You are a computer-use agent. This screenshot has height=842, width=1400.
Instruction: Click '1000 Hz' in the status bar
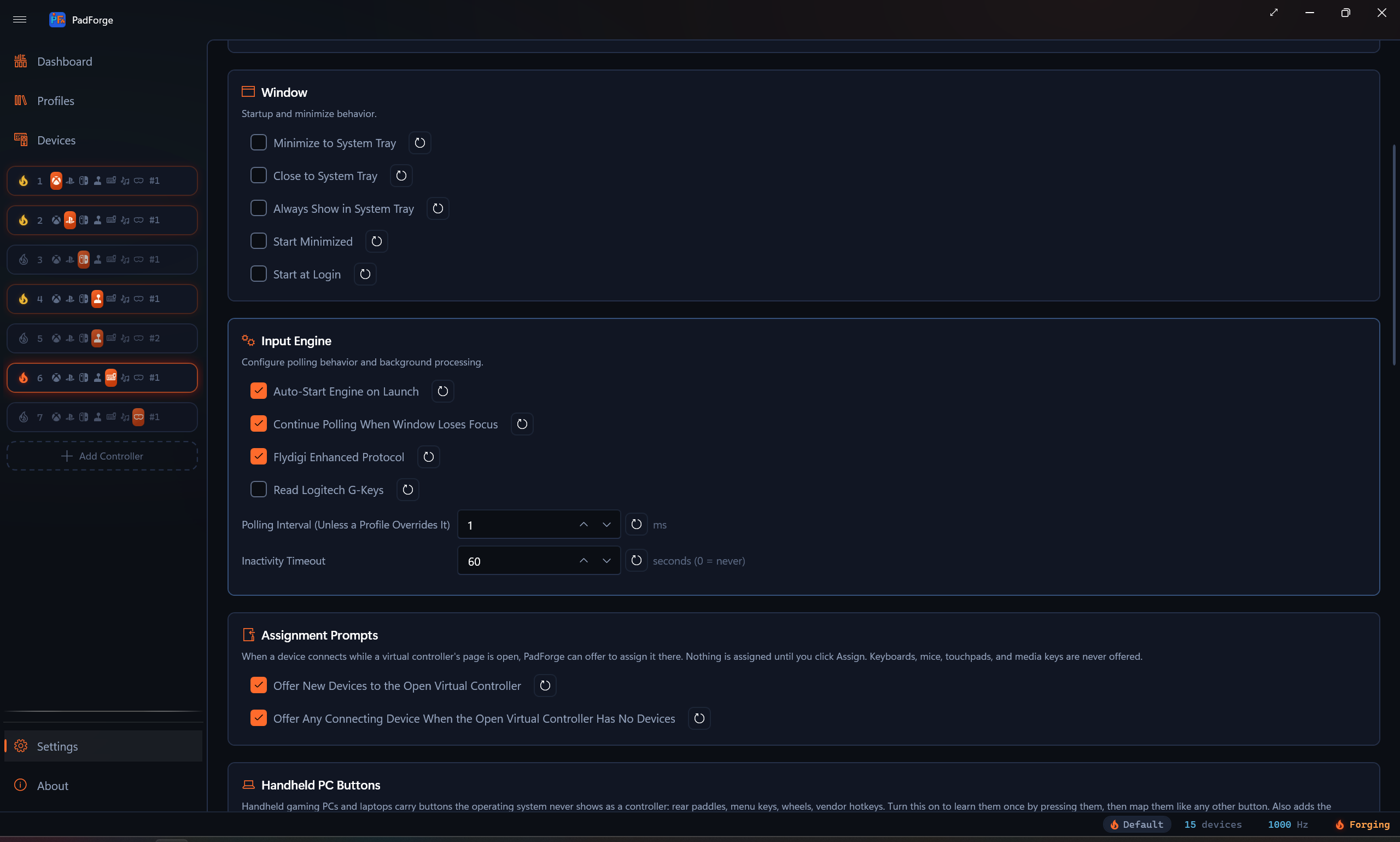click(x=1288, y=825)
